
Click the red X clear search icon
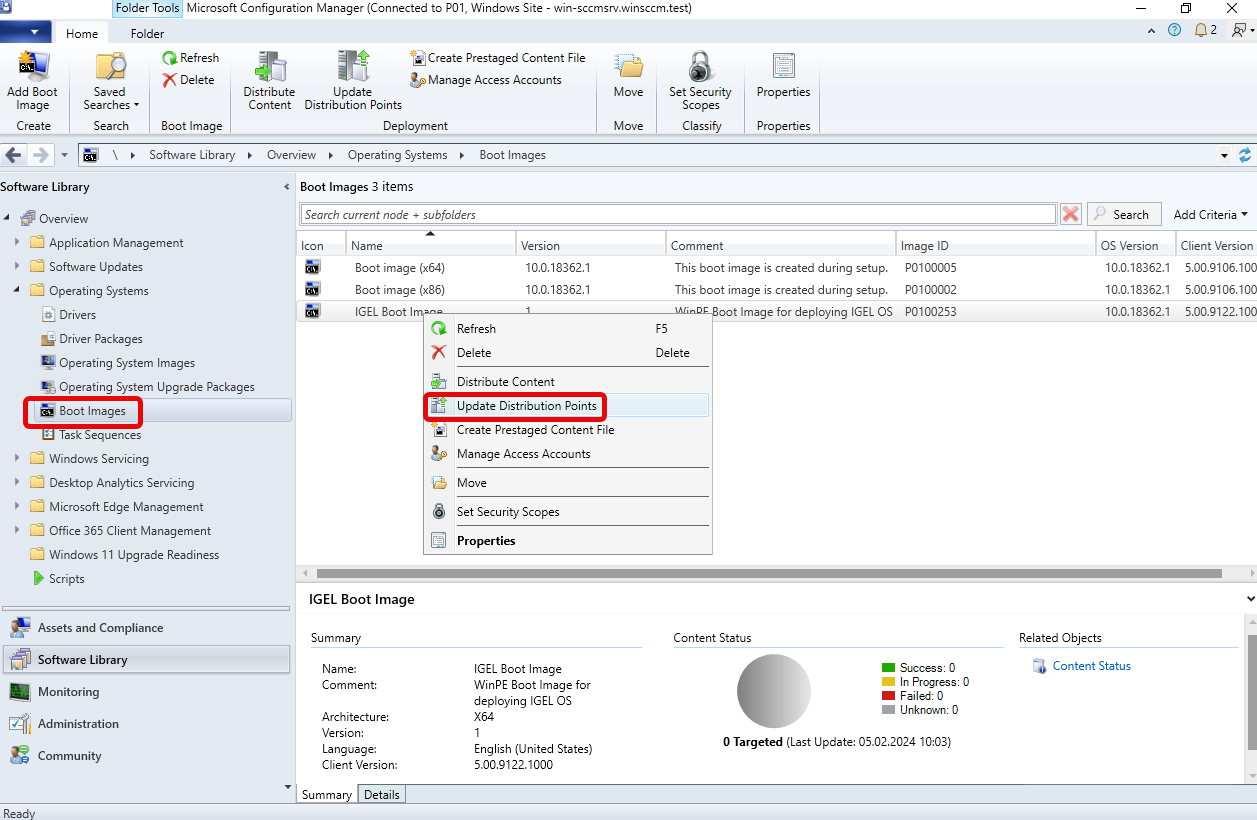coord(1071,215)
